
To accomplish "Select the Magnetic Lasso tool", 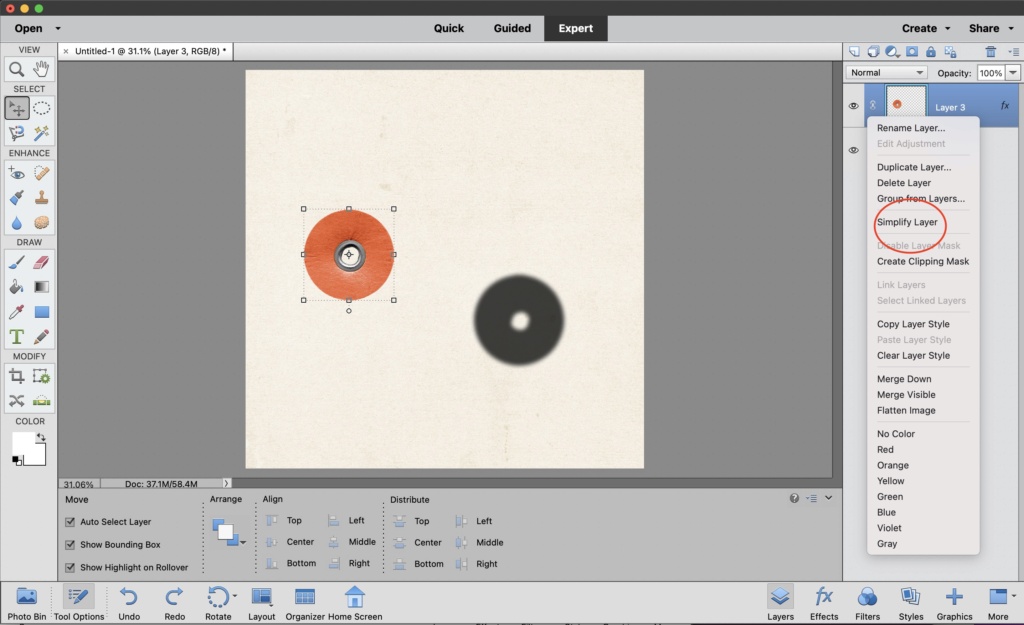I will pyautogui.click(x=16, y=133).
